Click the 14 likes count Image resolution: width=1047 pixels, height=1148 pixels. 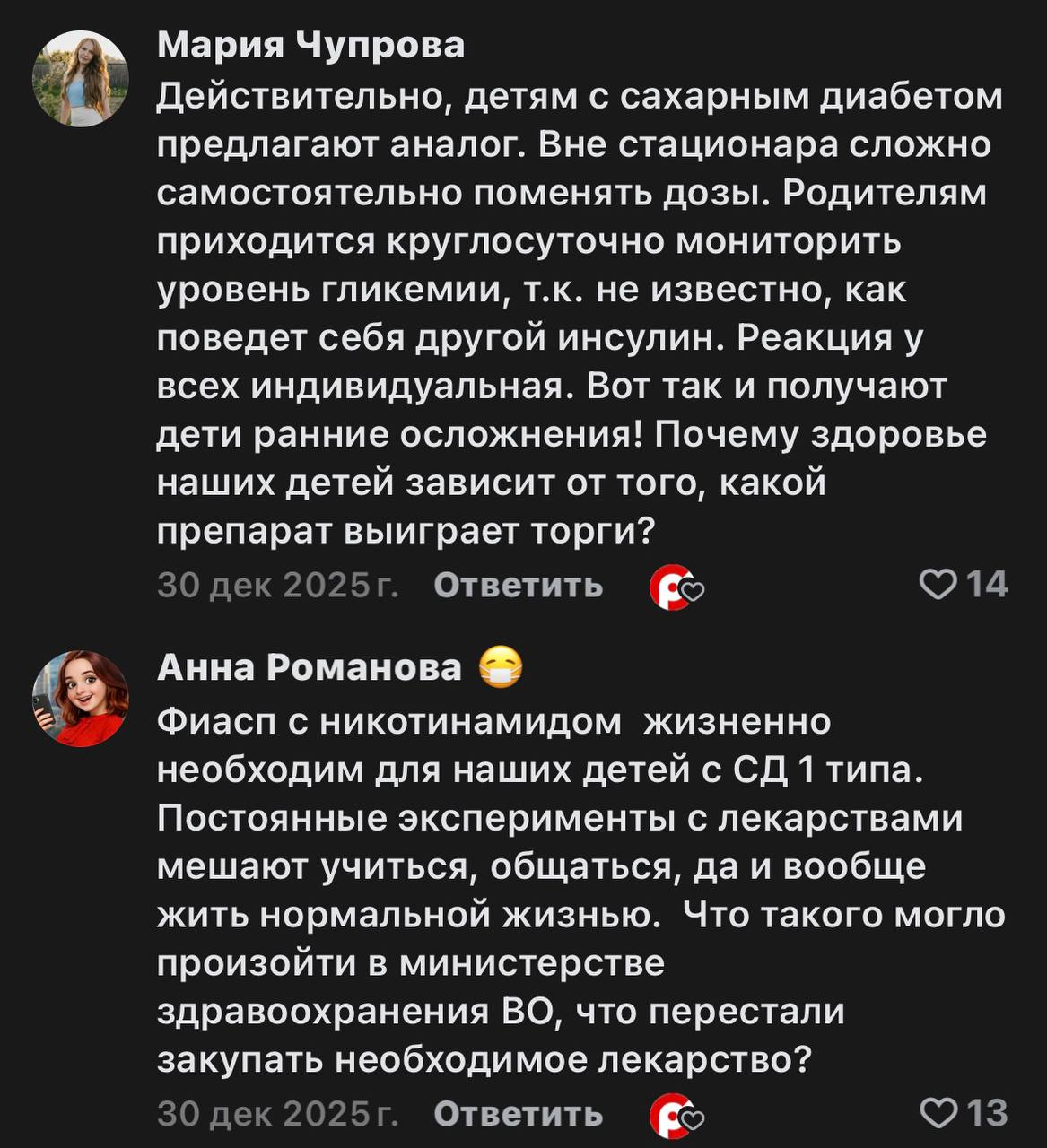[988, 585]
